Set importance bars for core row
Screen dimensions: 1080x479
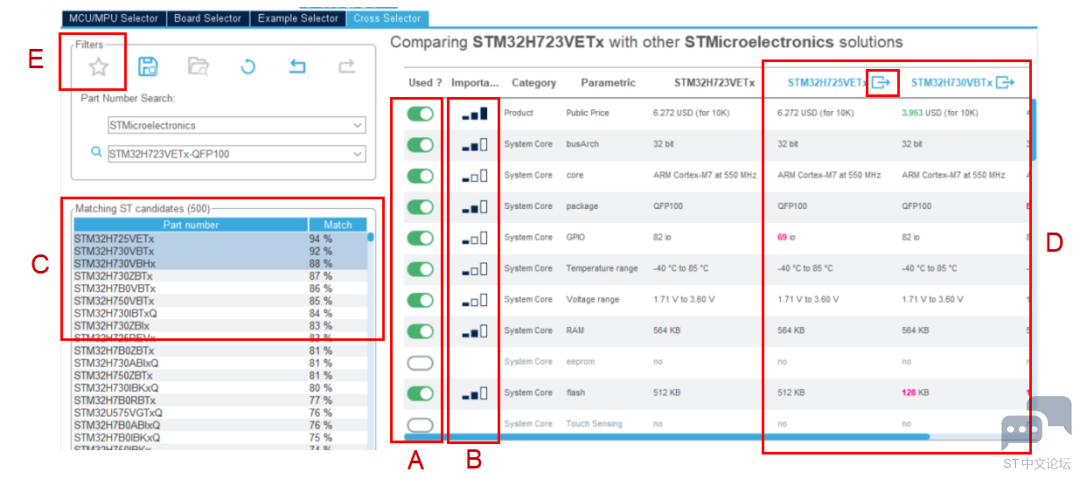coord(475,176)
